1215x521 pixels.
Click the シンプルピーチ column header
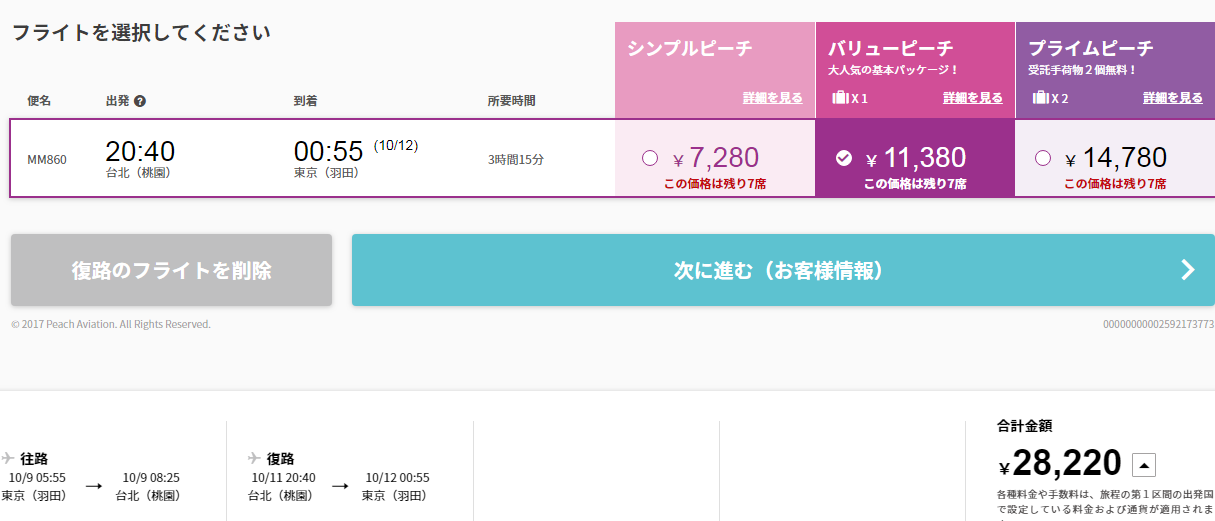(x=715, y=69)
